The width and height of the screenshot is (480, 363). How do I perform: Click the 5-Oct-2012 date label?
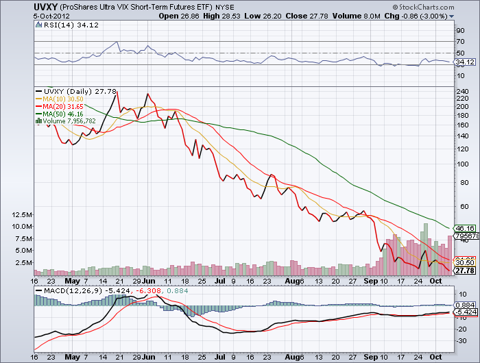click(x=51, y=16)
